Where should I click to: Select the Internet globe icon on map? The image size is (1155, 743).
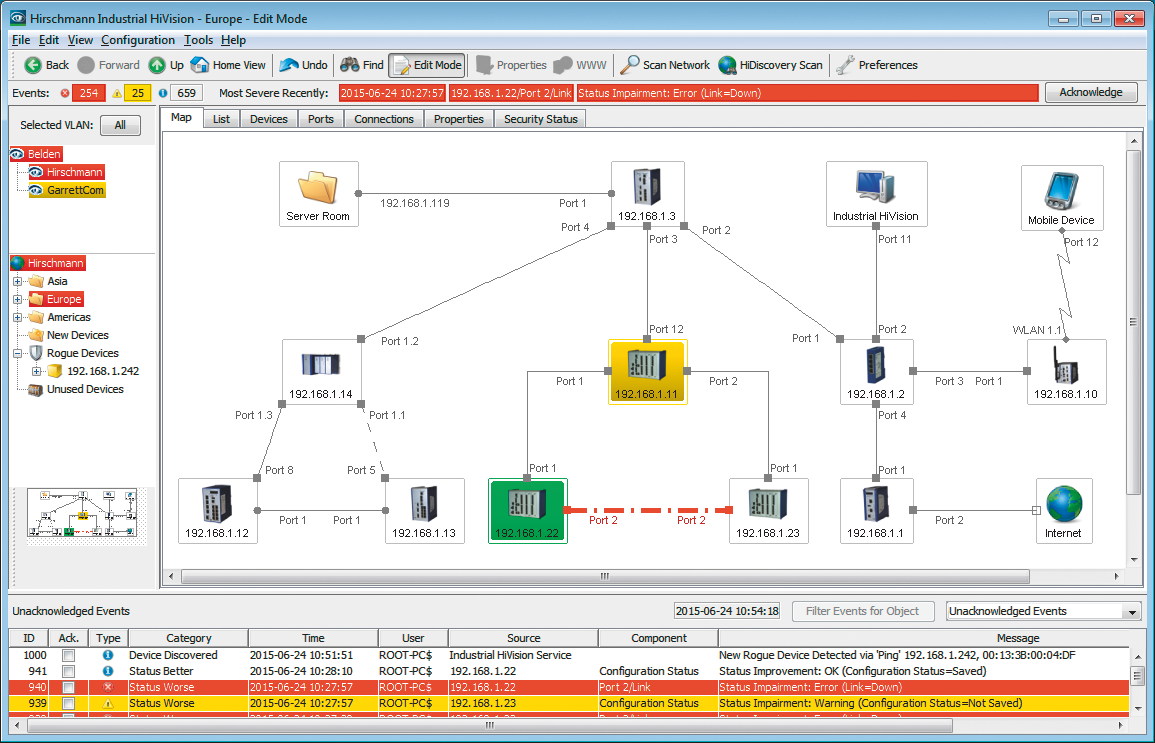[x=1062, y=503]
